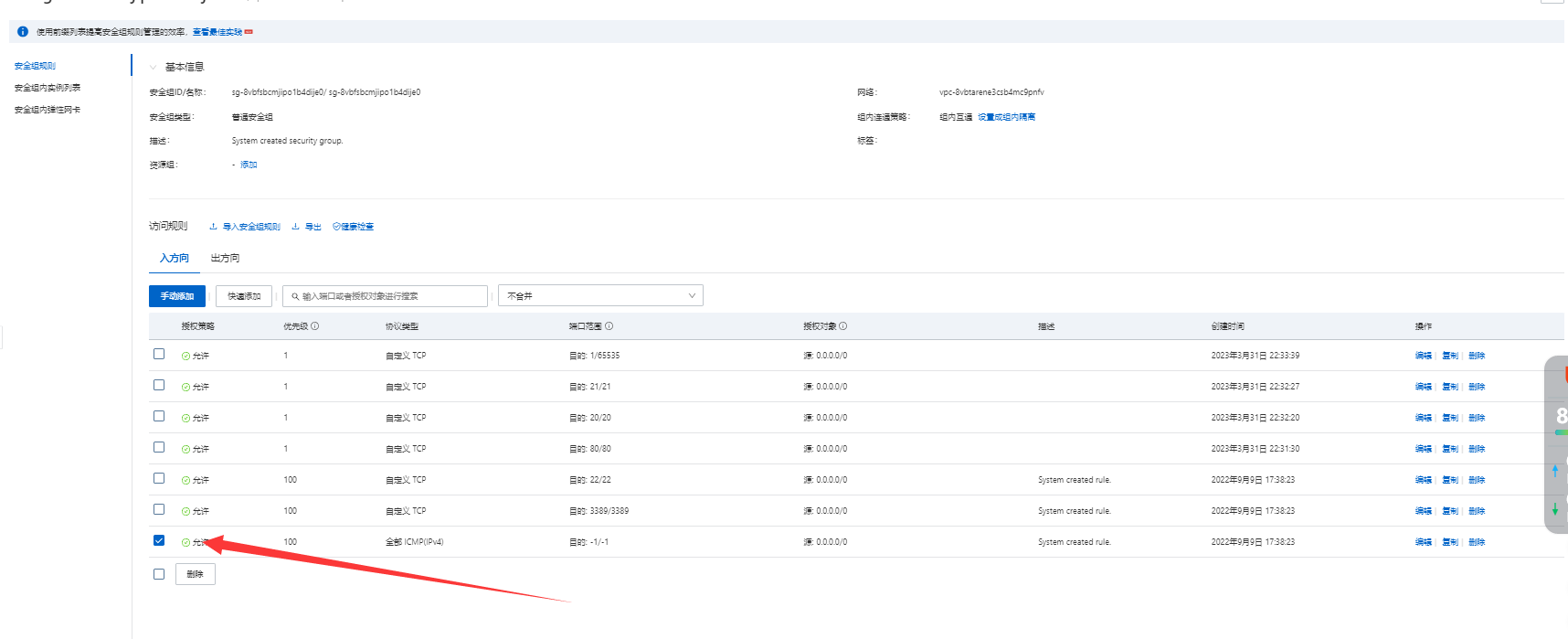Click the info icon next to 端口范围 header

point(609,325)
